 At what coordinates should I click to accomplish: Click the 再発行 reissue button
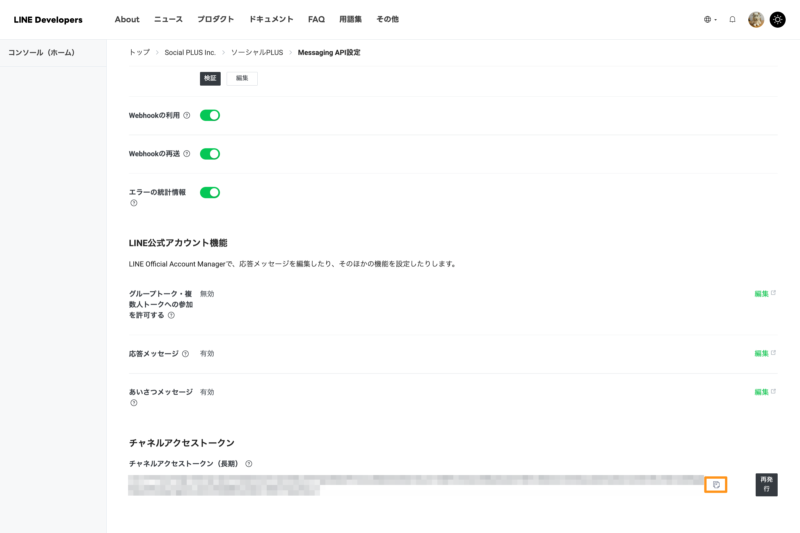coord(766,485)
